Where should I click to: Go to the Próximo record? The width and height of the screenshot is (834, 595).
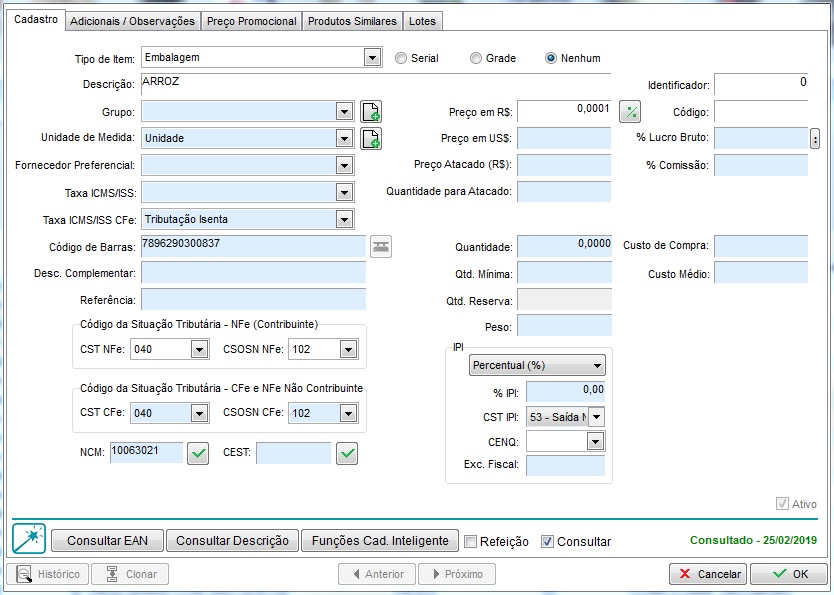tap(457, 574)
